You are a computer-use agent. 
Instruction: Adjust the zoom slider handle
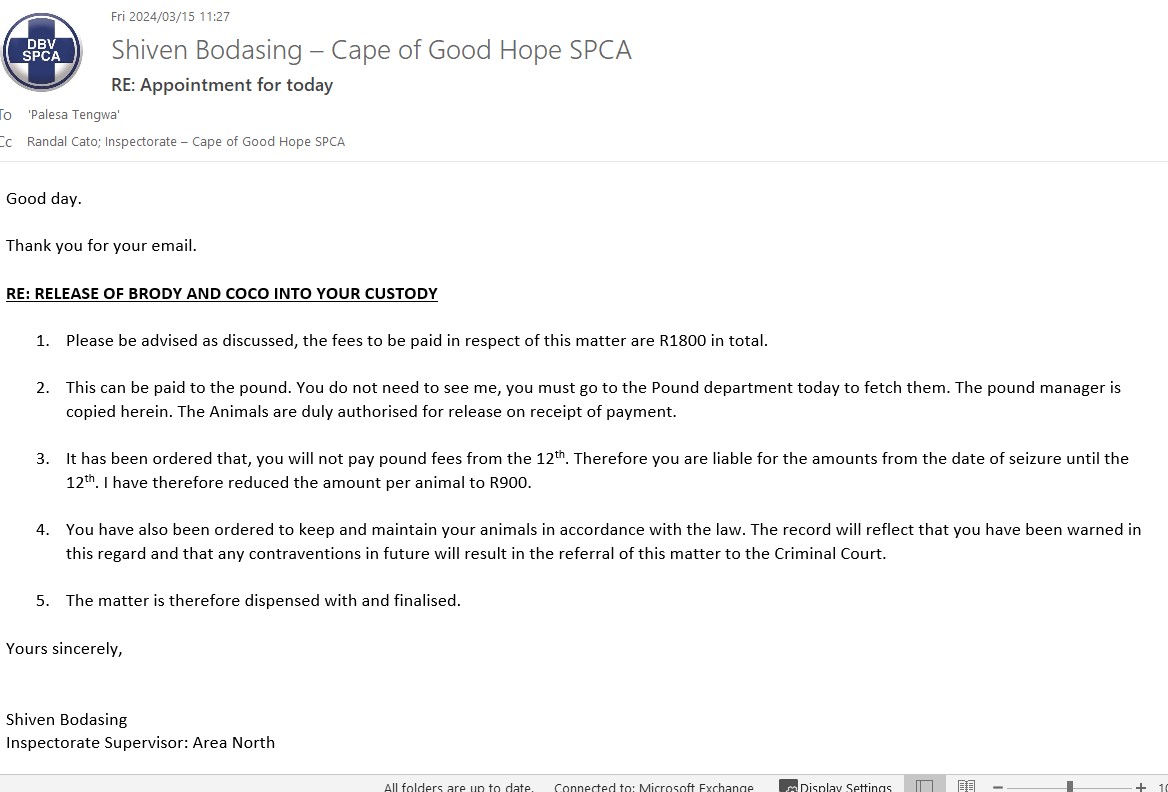point(1070,787)
